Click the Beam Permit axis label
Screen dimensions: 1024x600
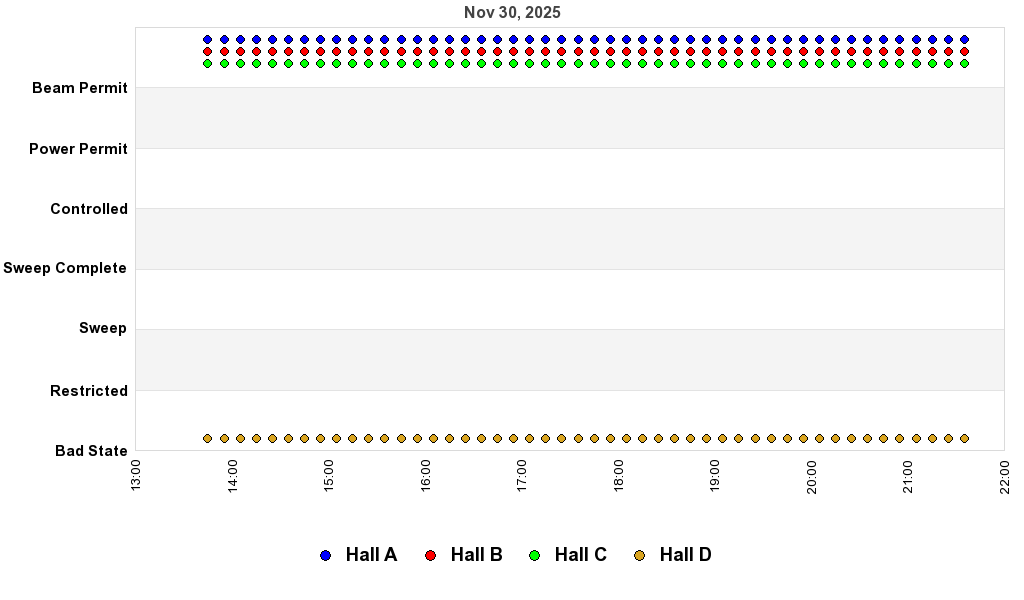click(x=80, y=88)
